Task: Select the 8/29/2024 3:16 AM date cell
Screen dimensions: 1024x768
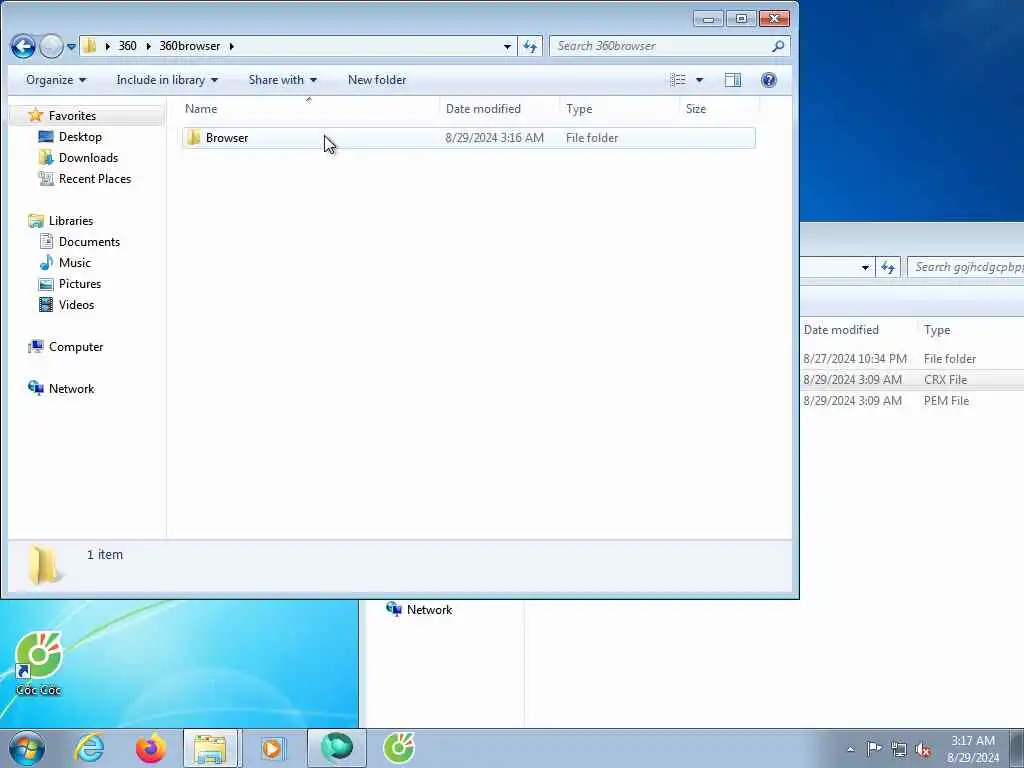Action: coord(494,138)
